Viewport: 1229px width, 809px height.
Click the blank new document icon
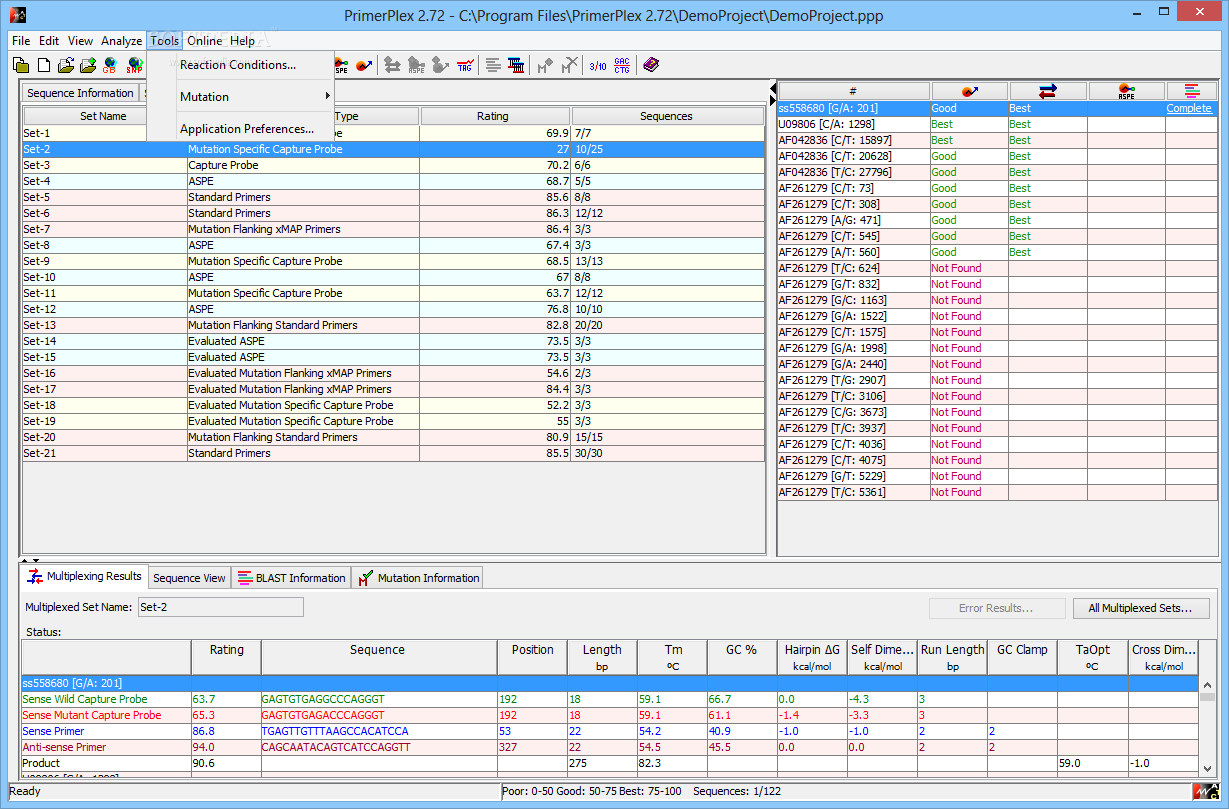(44, 66)
